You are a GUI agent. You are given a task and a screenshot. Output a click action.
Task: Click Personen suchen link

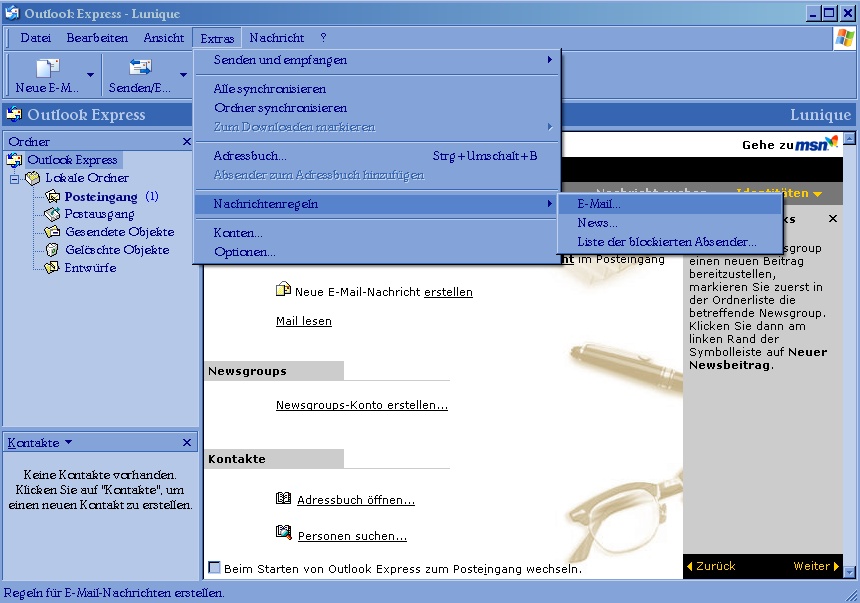click(352, 536)
